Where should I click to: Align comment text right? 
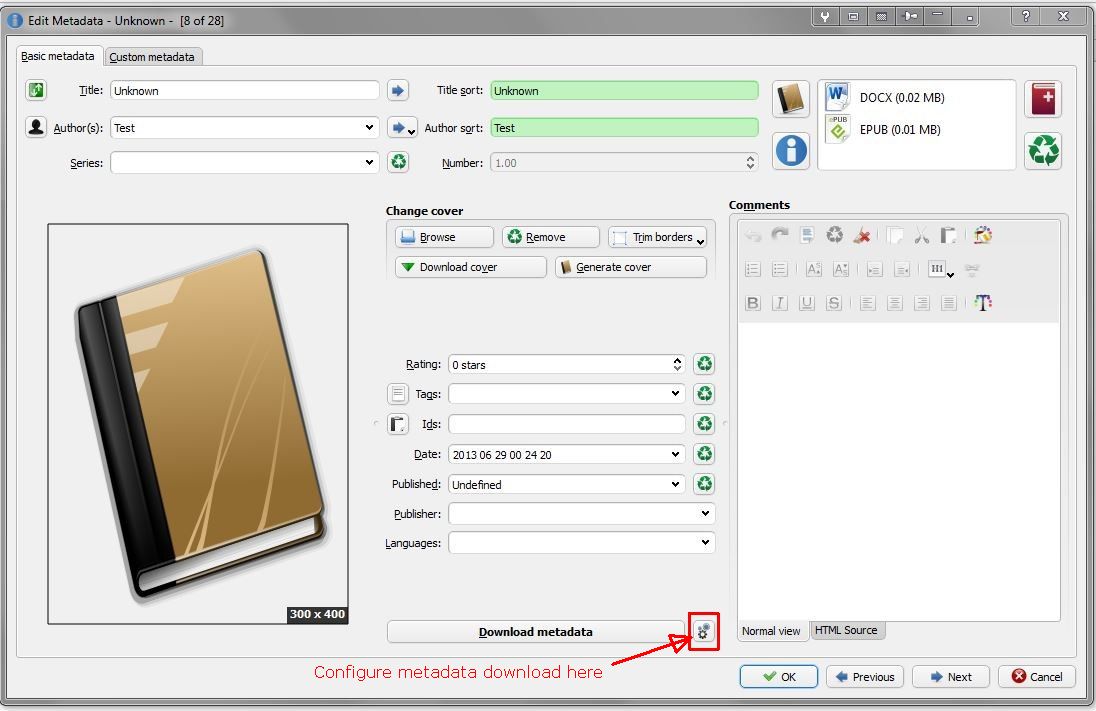[x=922, y=303]
